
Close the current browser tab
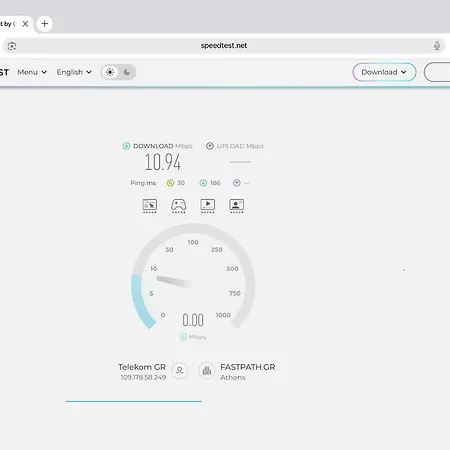click(x=25, y=24)
